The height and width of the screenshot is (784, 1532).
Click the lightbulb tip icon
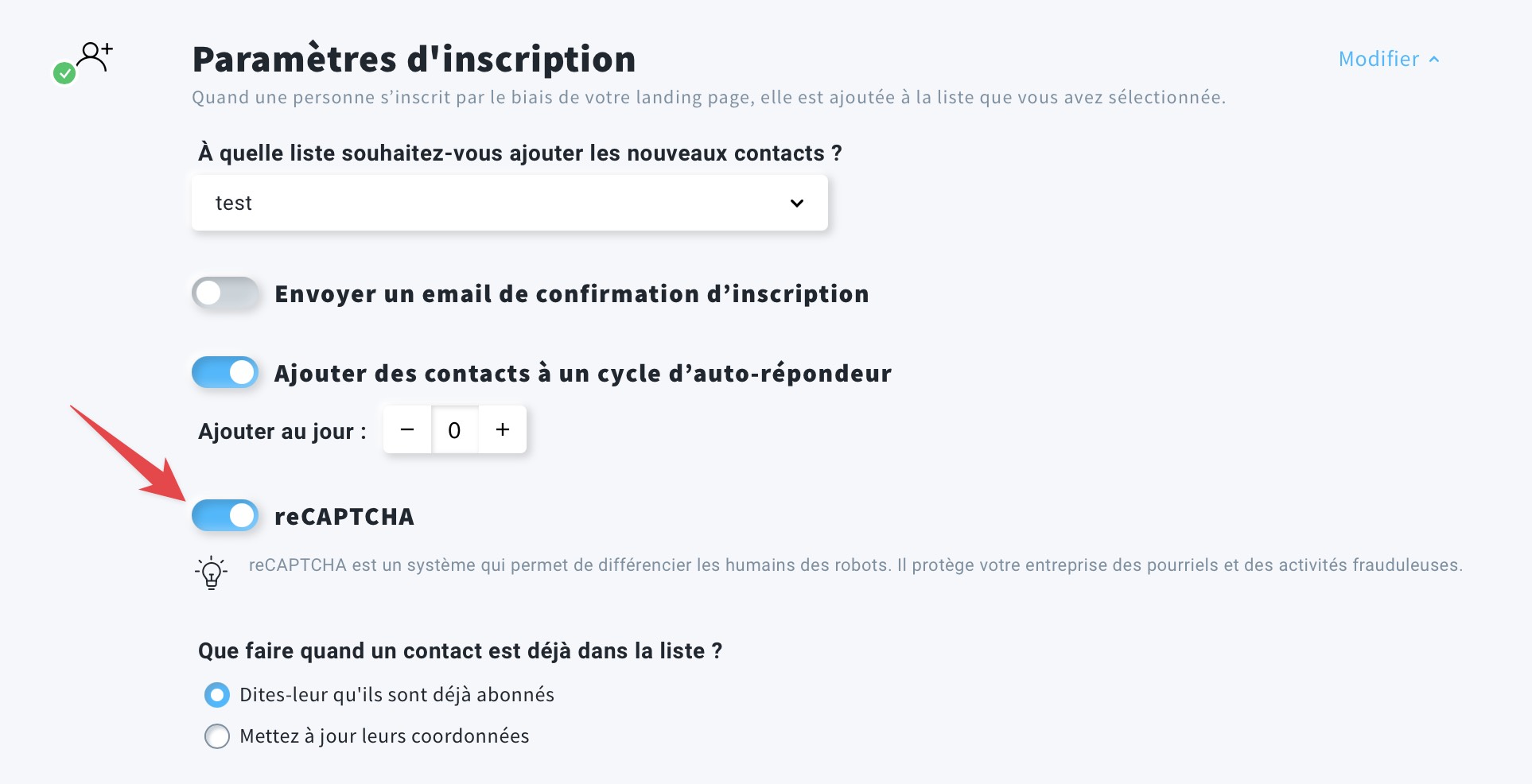pos(211,572)
